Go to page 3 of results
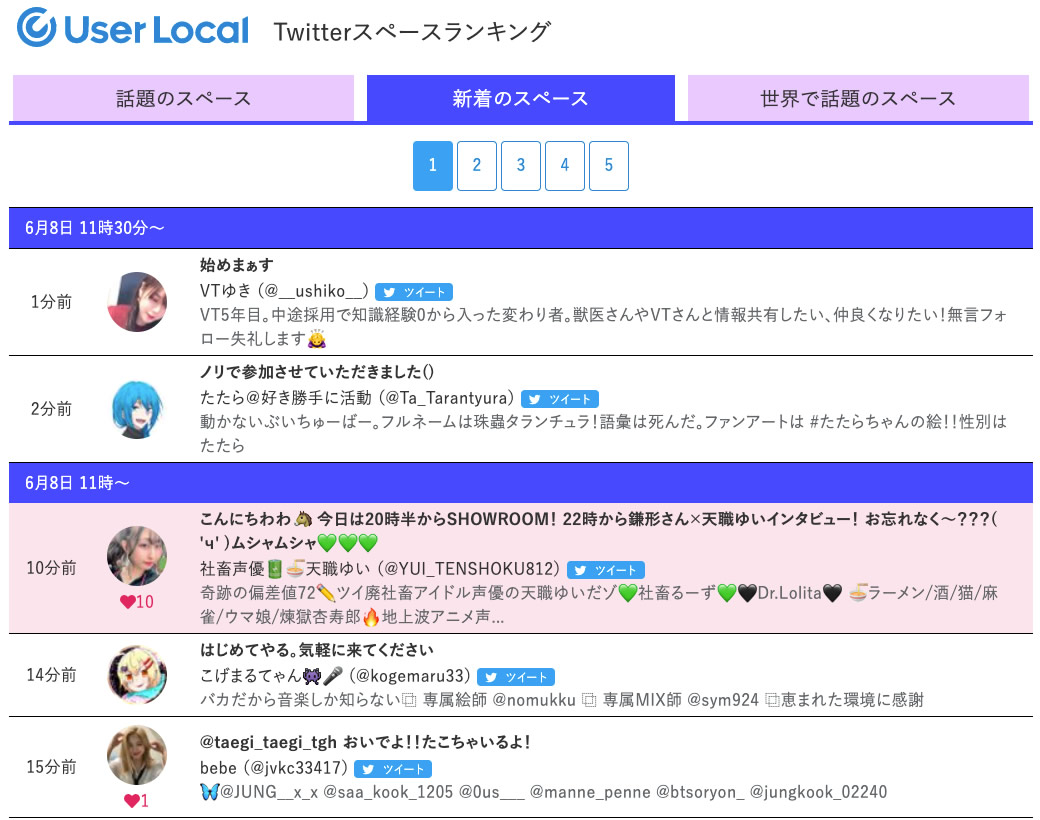The width and height of the screenshot is (1040, 820). pos(521,165)
